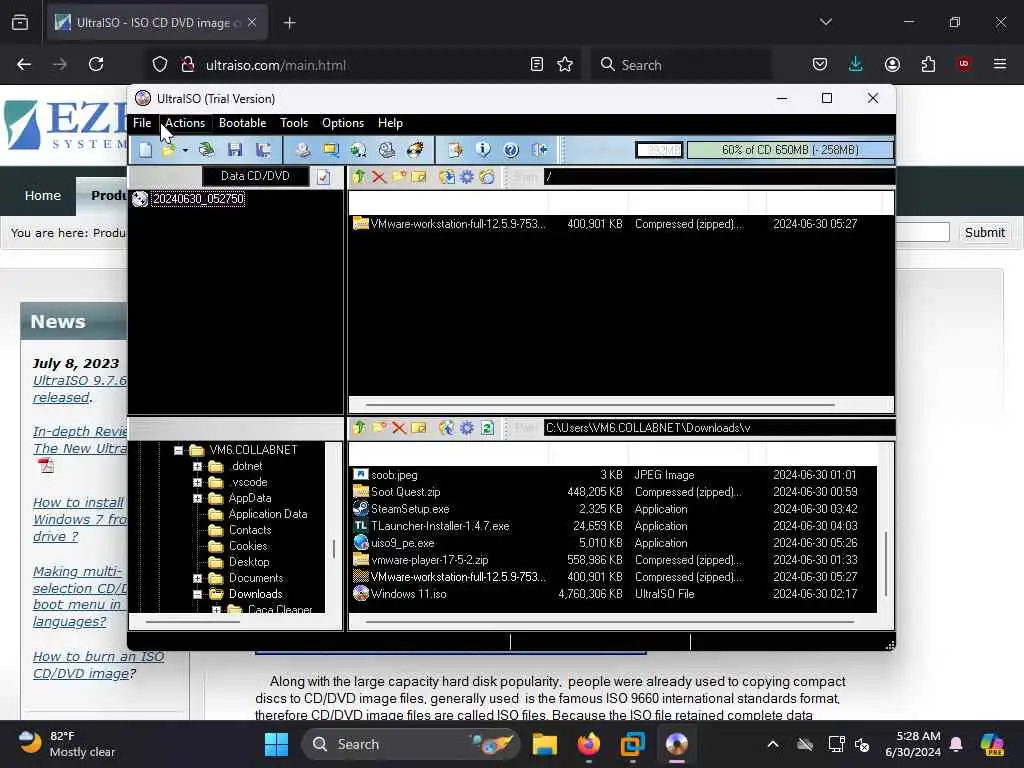Screen dimensions: 1024x768
Task: Create a new image with the New toolbar icon
Action: (145, 150)
